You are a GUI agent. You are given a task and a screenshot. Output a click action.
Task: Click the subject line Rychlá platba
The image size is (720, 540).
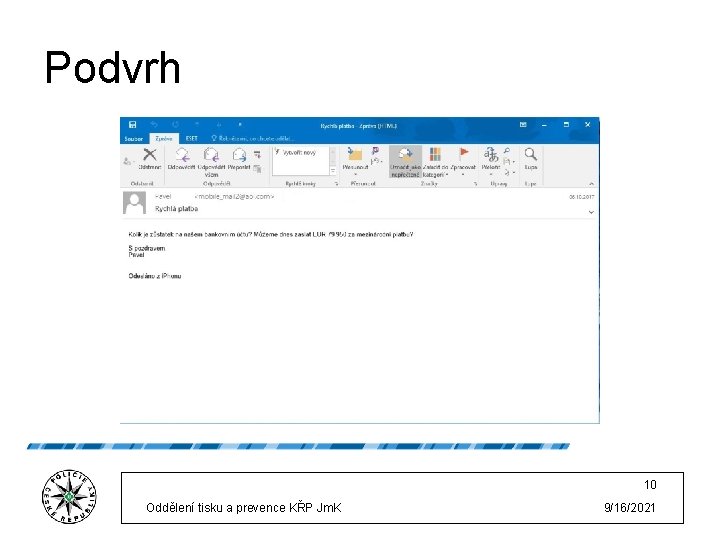176,209
